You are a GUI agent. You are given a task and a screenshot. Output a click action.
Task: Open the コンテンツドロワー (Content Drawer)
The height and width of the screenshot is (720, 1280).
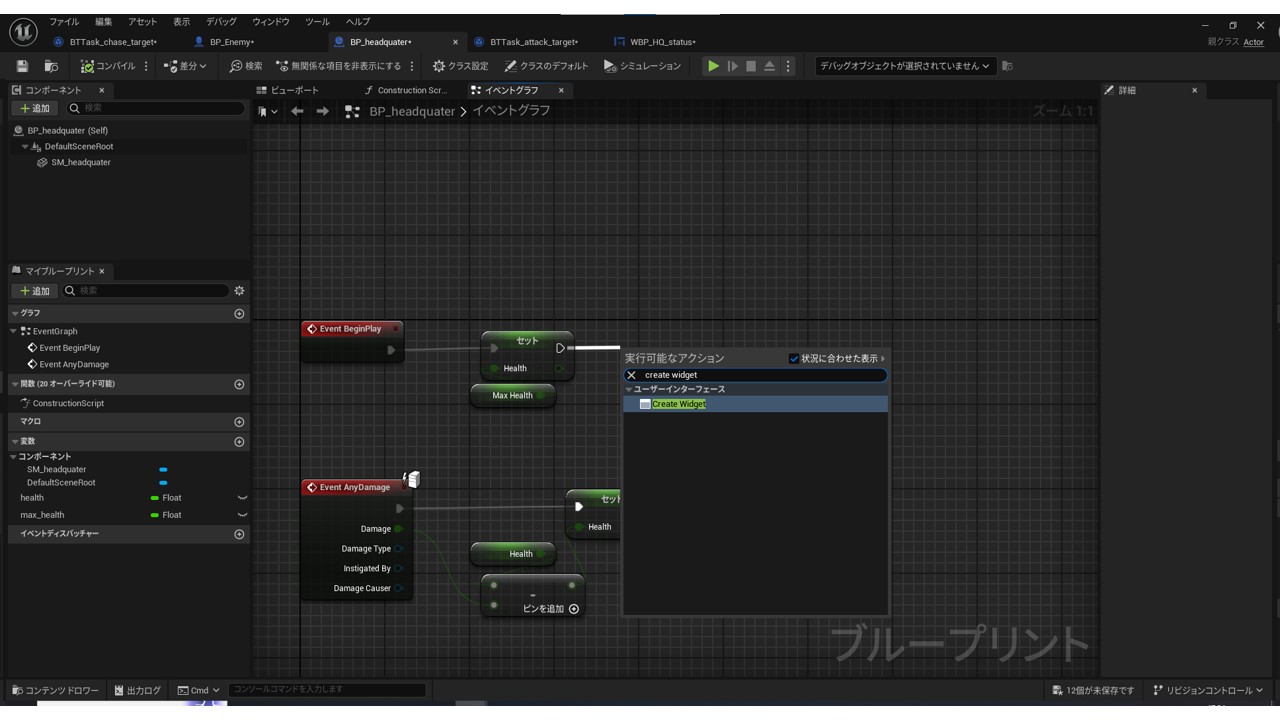[55, 689]
